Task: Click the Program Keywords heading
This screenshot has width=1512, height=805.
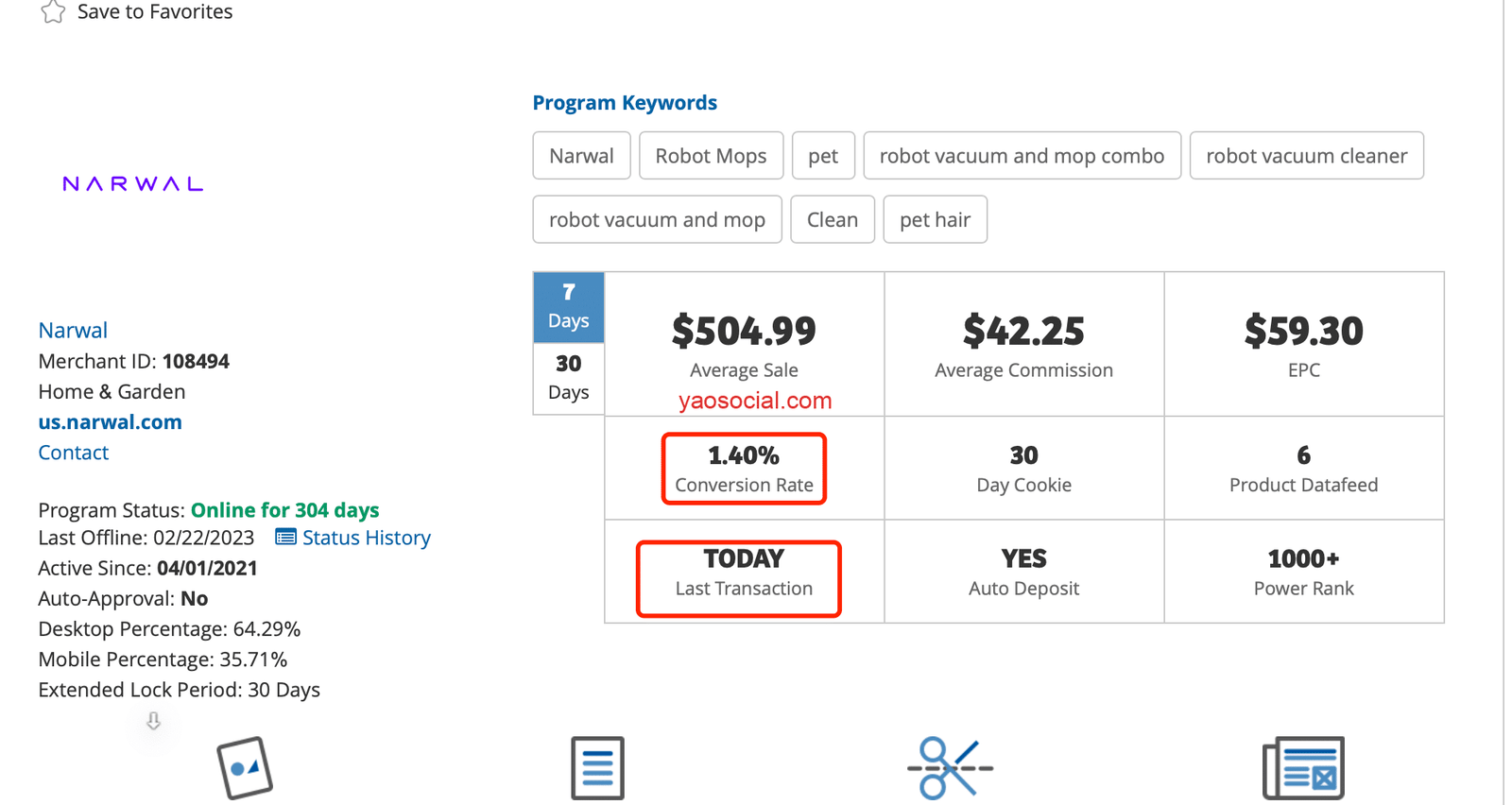Action: 625,103
